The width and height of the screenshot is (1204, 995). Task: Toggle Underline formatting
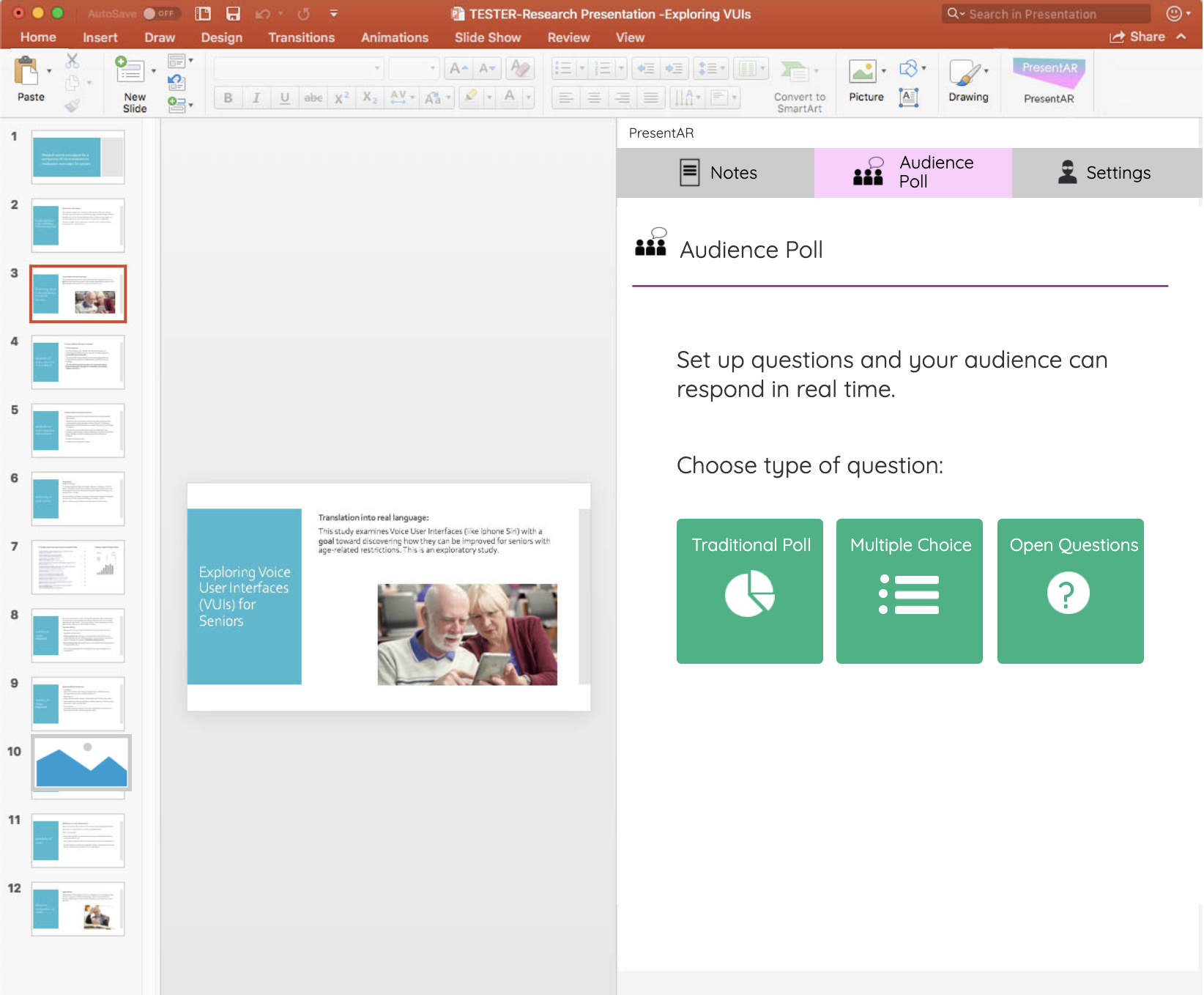(285, 97)
